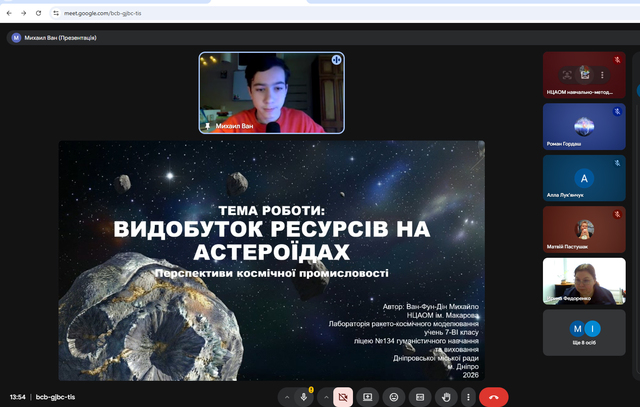Show the 8 other participants tile
Screen dimensions: 640x407
point(584,332)
